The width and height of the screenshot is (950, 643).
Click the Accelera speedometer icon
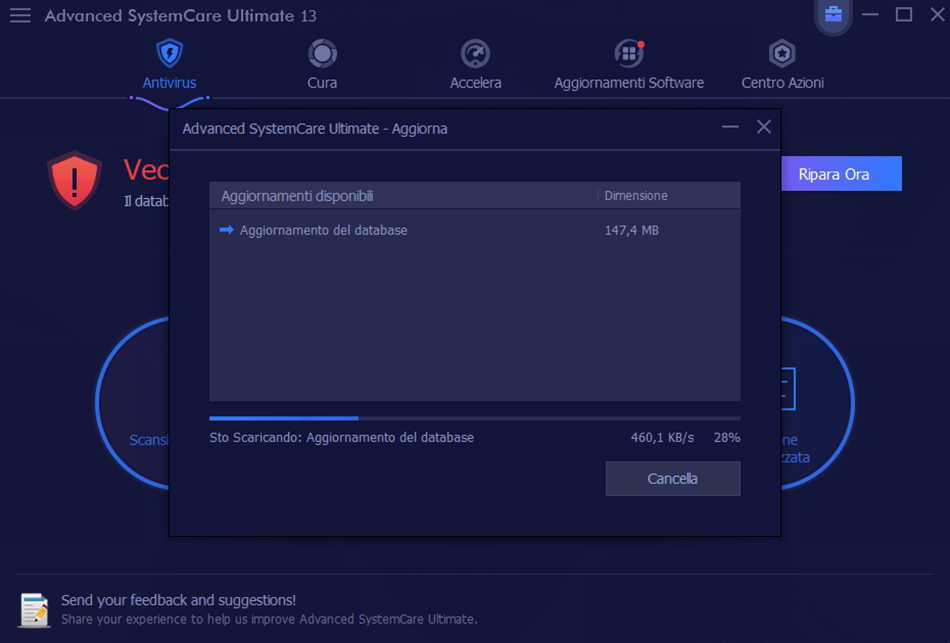tap(476, 53)
